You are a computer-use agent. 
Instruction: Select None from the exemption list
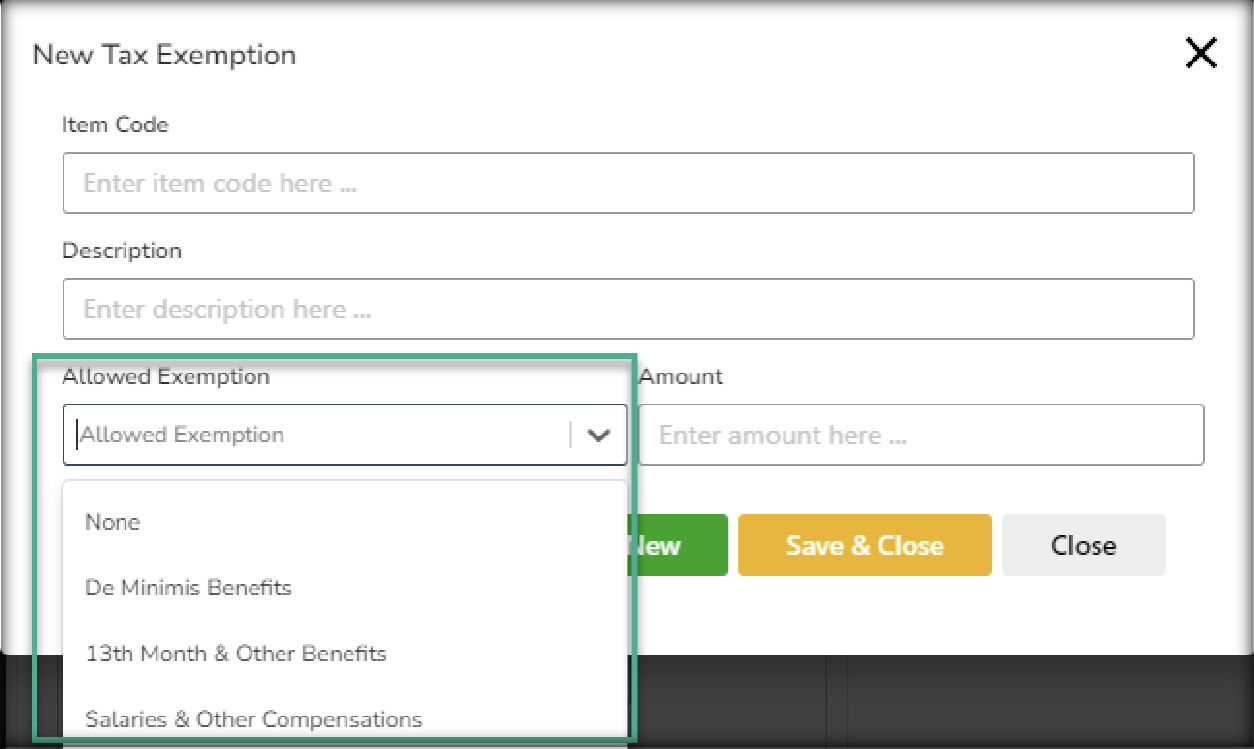113,522
